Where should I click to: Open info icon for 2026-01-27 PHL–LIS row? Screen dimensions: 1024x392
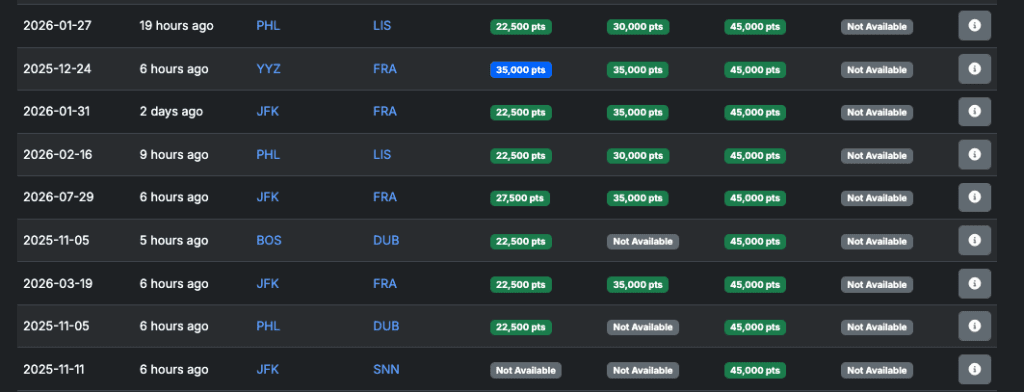(974, 26)
